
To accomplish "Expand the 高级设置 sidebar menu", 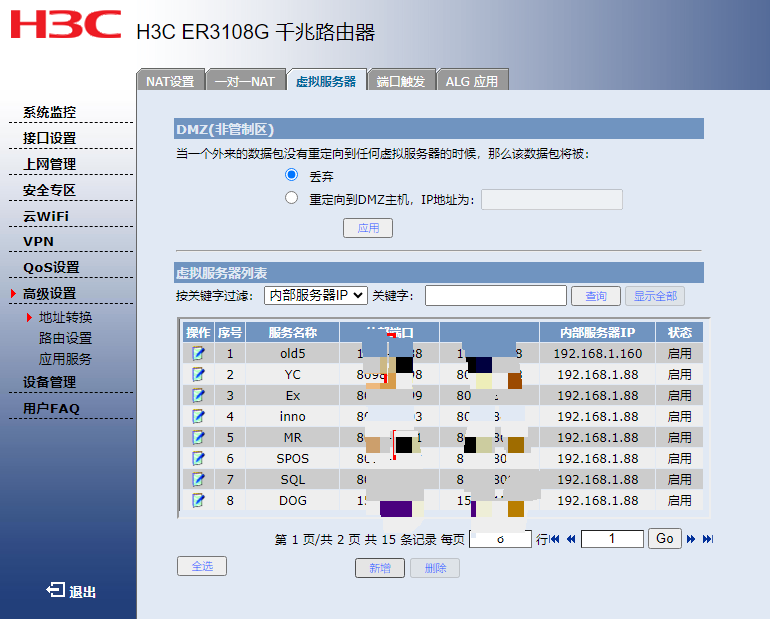I will (50, 294).
